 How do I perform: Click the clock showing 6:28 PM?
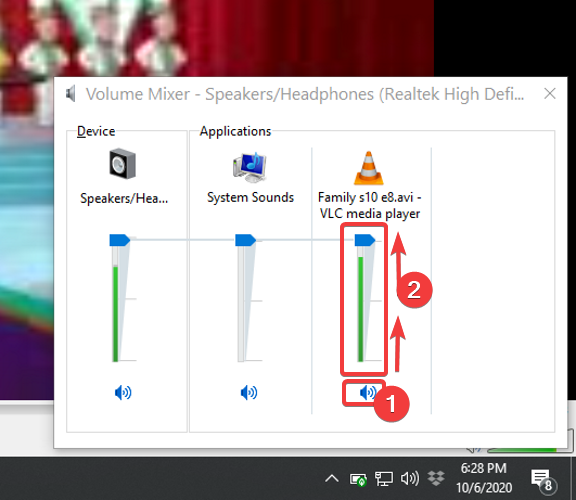[483, 468]
